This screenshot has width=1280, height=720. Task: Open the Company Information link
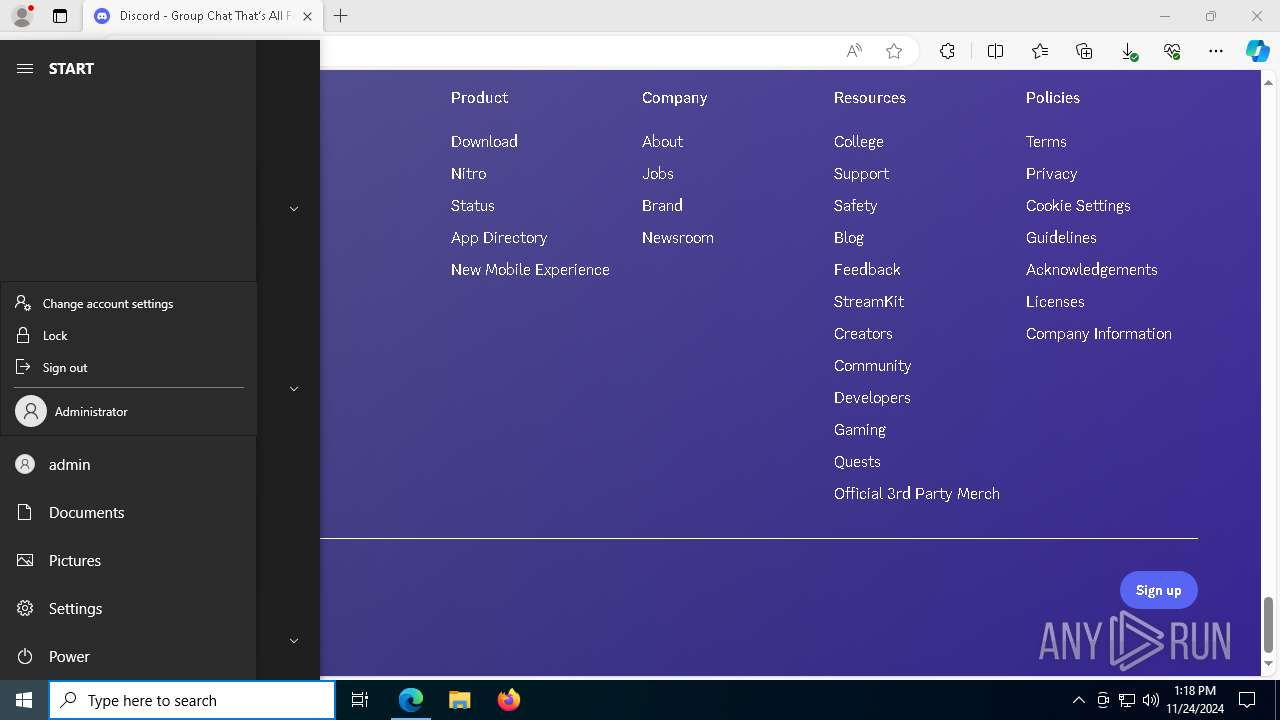tap(1099, 333)
